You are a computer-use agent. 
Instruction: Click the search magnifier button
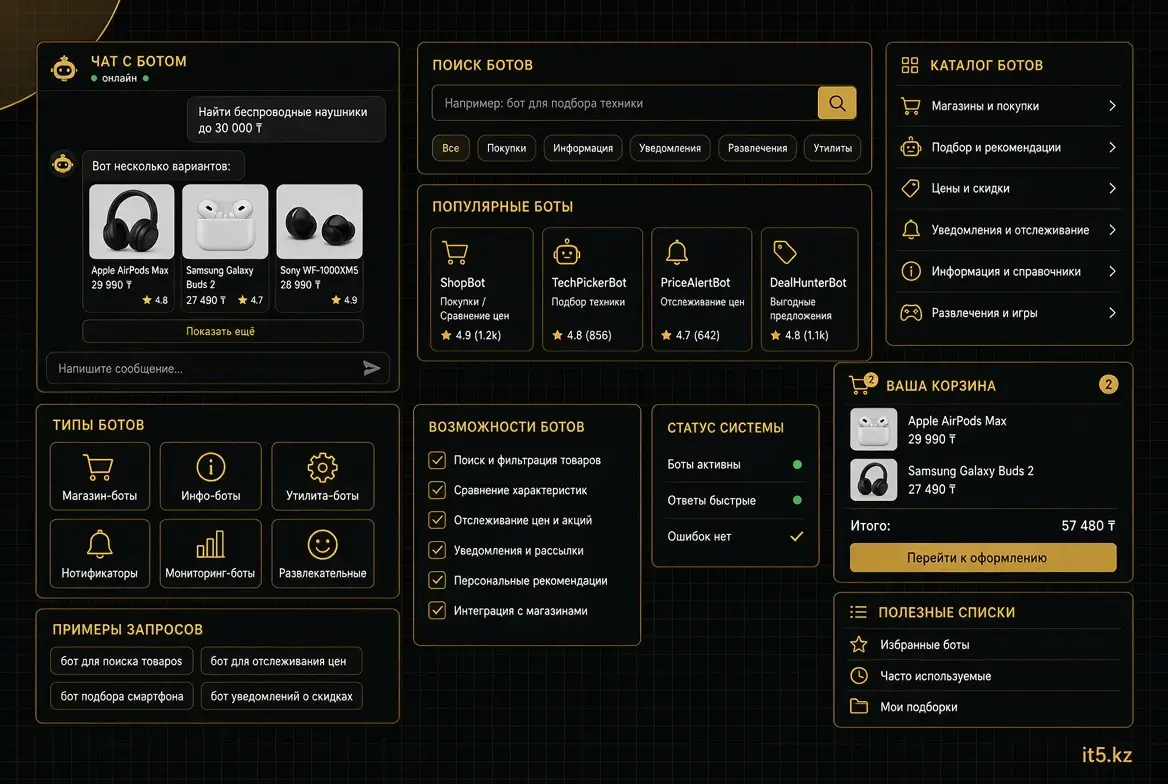tap(837, 103)
